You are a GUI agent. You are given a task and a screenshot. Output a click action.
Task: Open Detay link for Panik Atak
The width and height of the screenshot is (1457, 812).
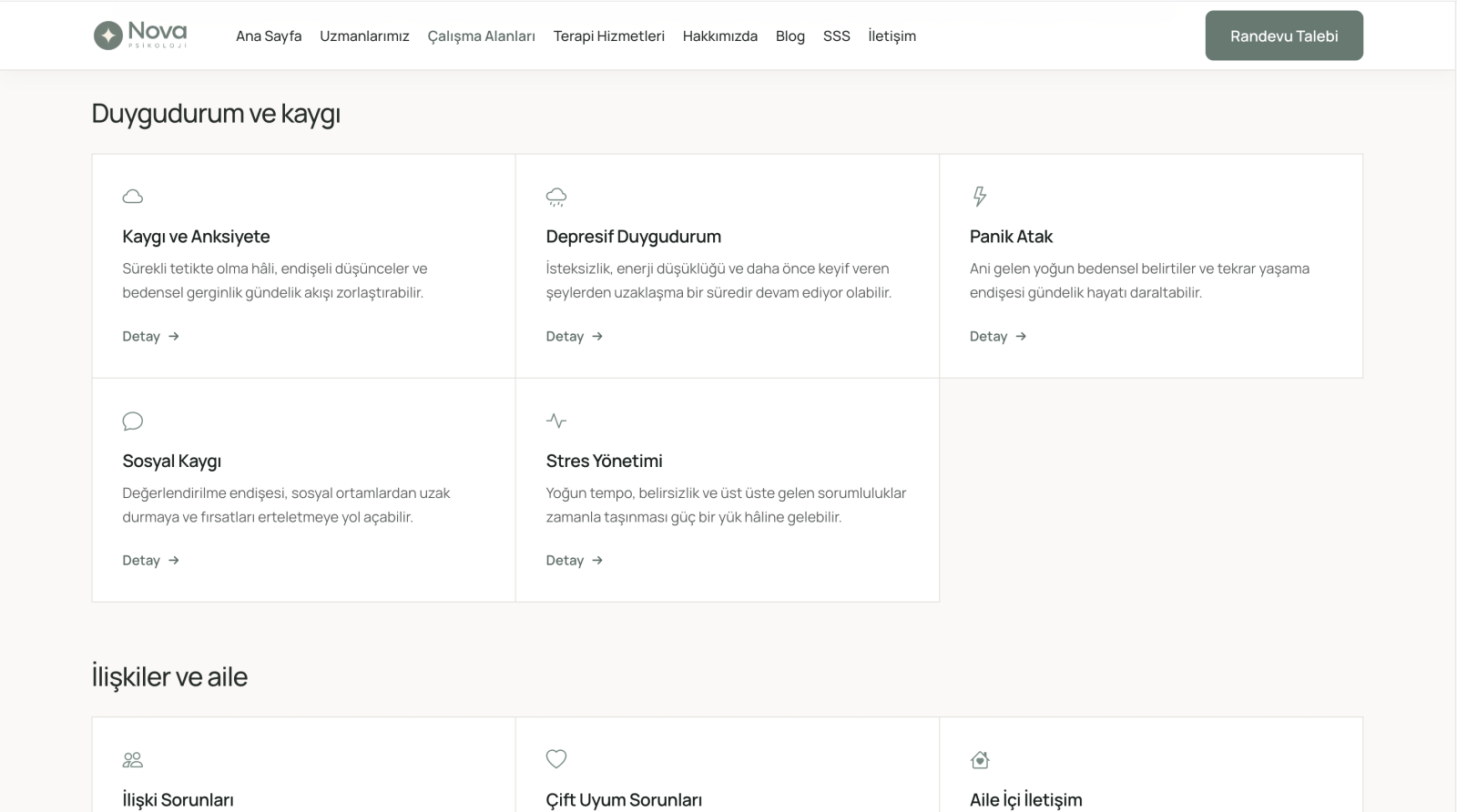pos(998,336)
